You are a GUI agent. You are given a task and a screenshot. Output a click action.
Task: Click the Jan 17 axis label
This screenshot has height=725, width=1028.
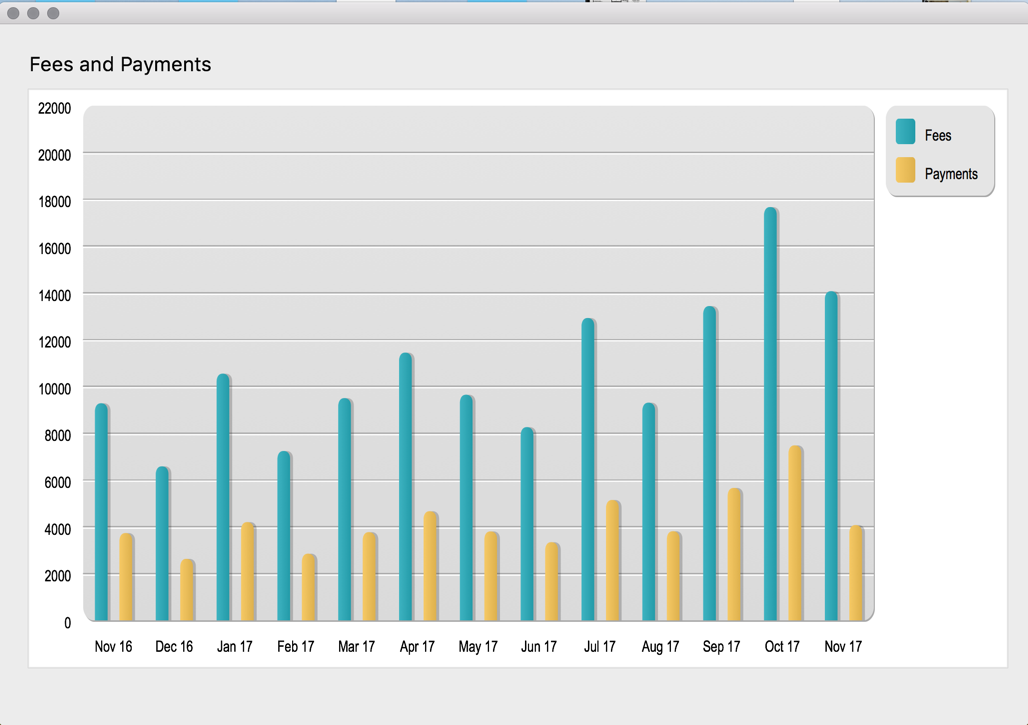point(234,647)
